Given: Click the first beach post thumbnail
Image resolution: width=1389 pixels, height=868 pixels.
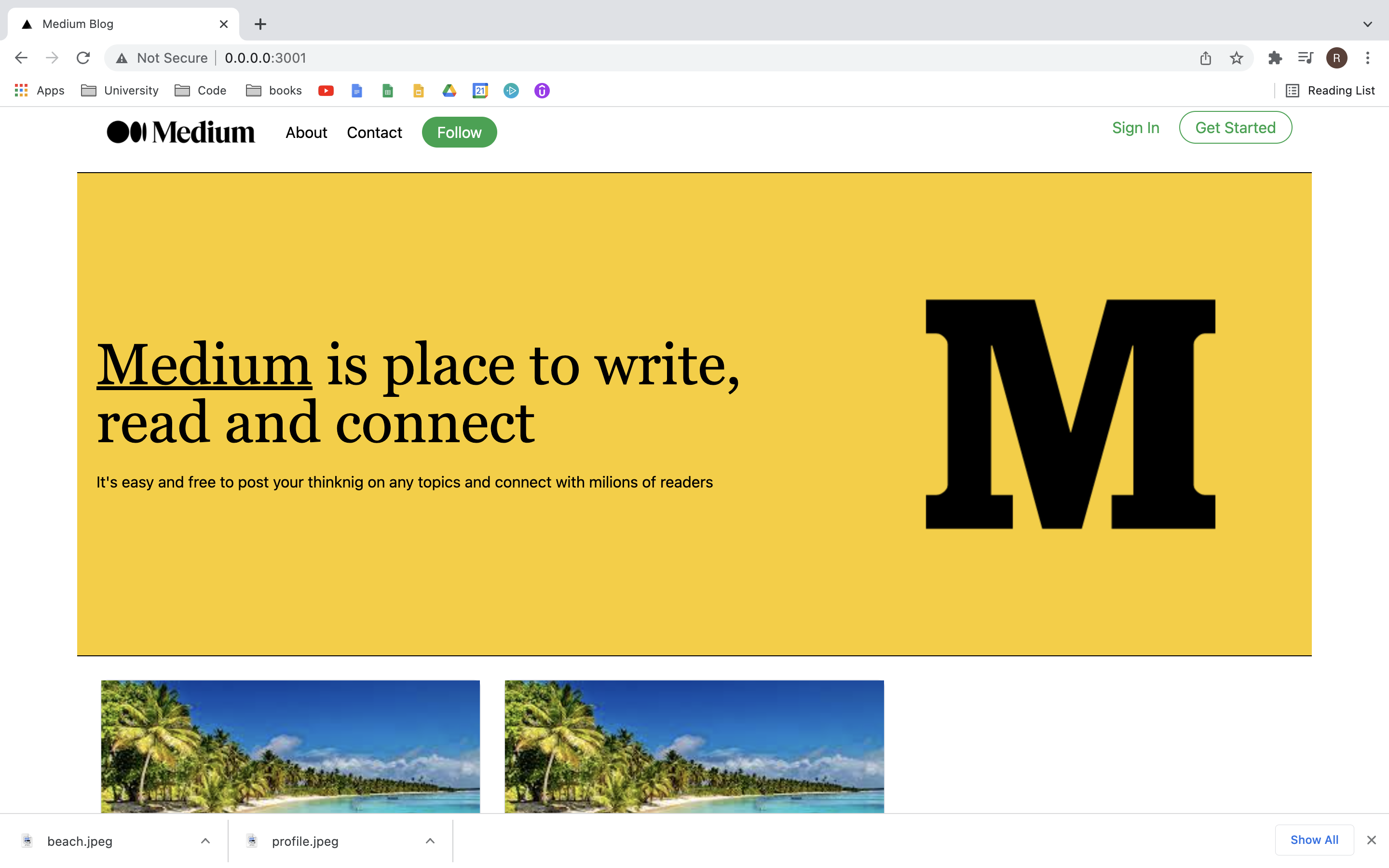Looking at the screenshot, I should (290, 746).
